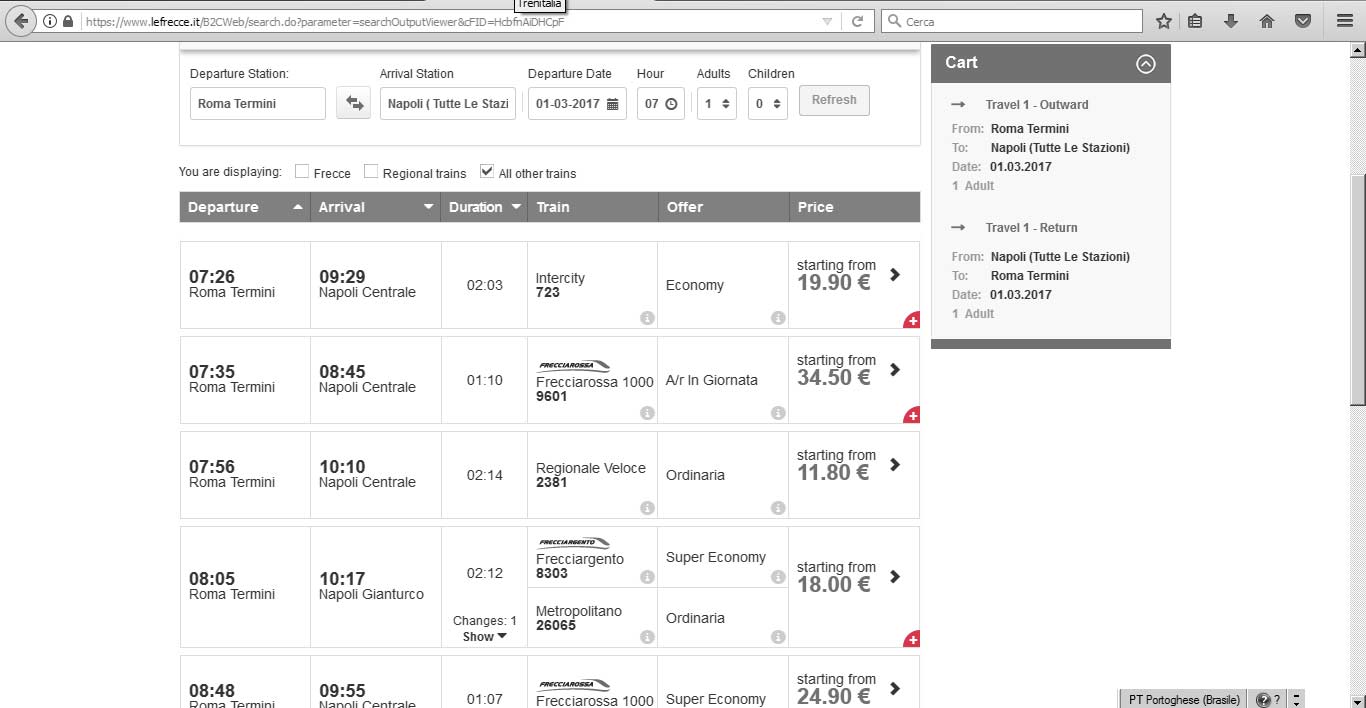Screen dimensions: 1366x708
Task: Open site information icon in address bar
Action: coord(49,21)
